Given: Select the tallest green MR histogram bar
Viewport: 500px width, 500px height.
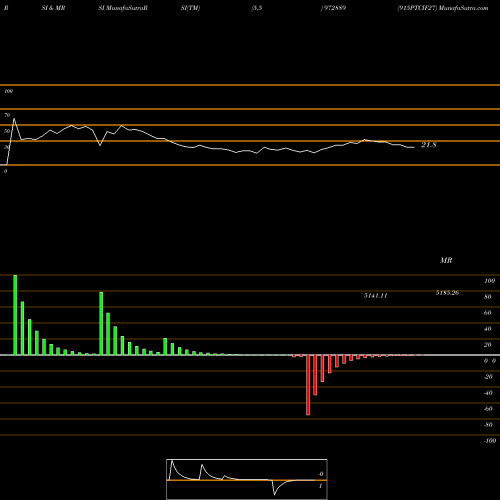Looking at the screenshot, I should [15, 315].
